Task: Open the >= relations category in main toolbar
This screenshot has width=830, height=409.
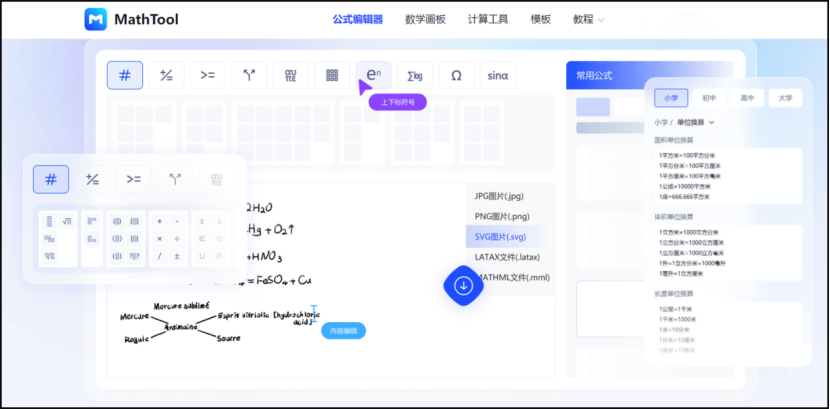Action: (x=208, y=75)
